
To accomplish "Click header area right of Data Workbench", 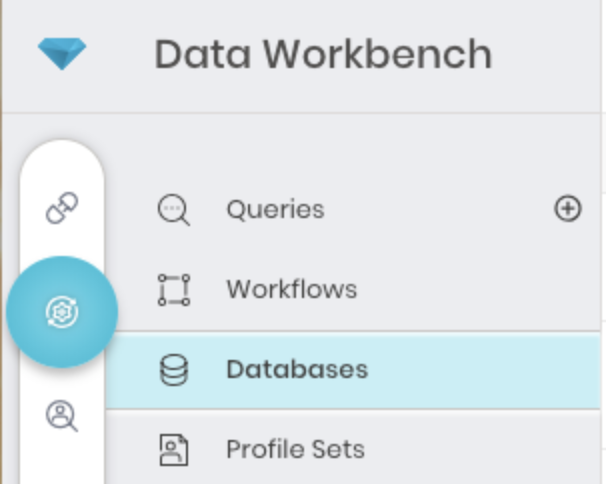I will (x=550, y=54).
